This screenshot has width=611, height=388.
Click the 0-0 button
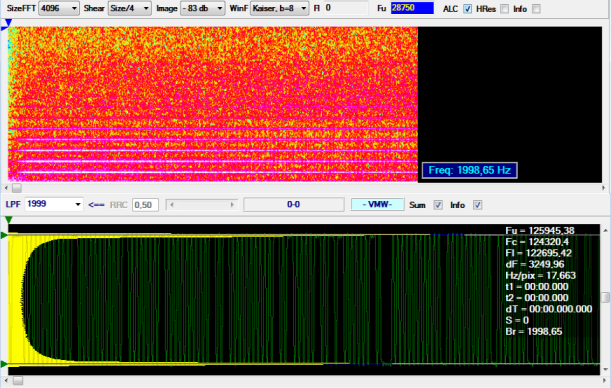pyautogui.click(x=294, y=205)
